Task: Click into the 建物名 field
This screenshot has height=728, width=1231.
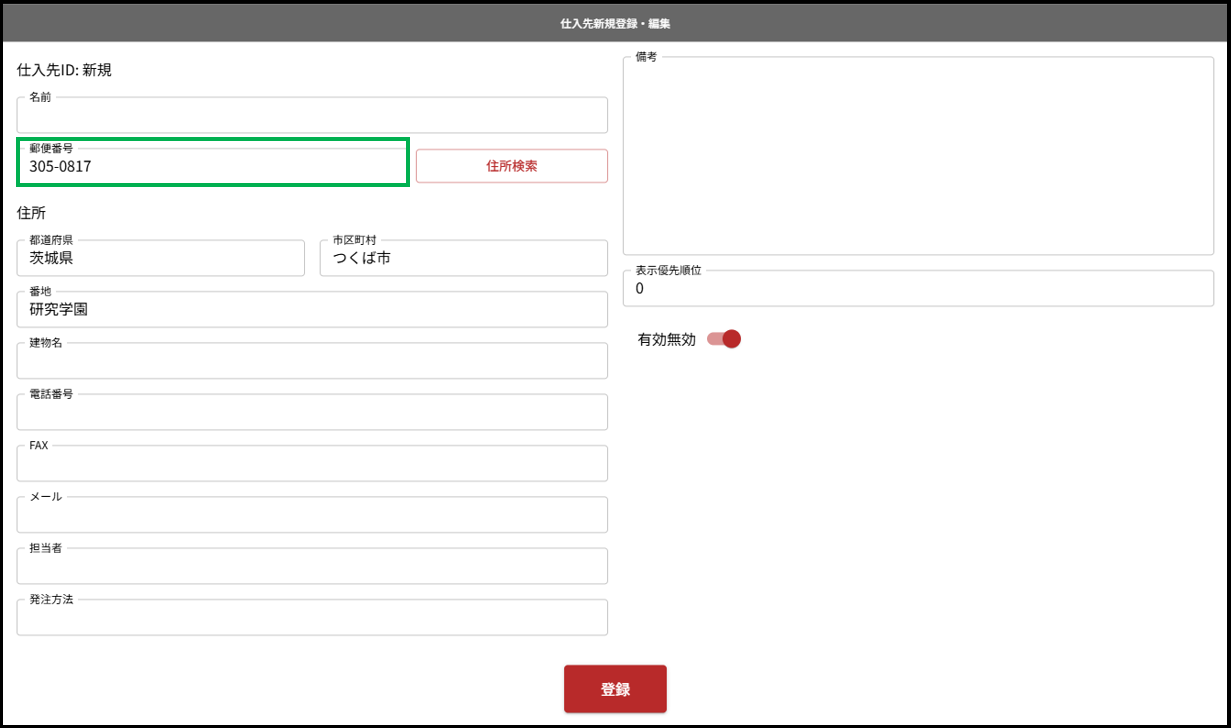Action: tap(312, 362)
